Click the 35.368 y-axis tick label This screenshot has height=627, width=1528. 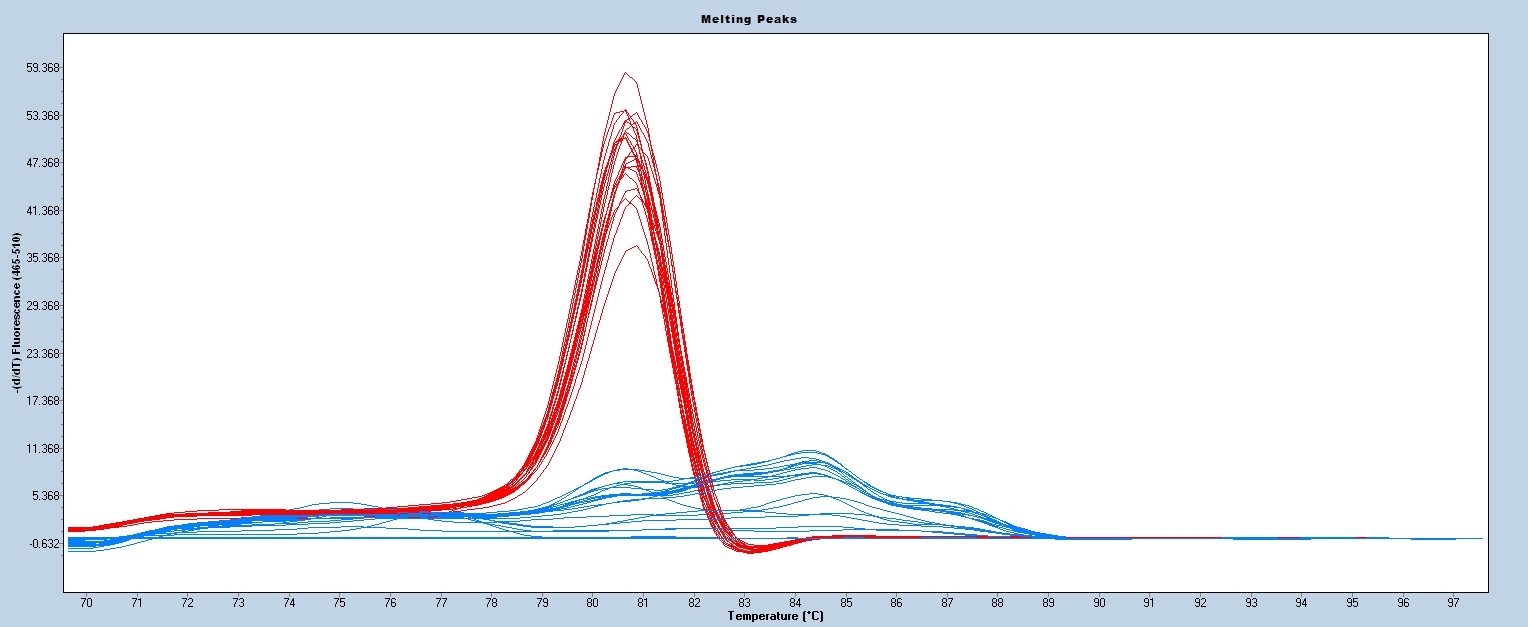tap(44, 258)
